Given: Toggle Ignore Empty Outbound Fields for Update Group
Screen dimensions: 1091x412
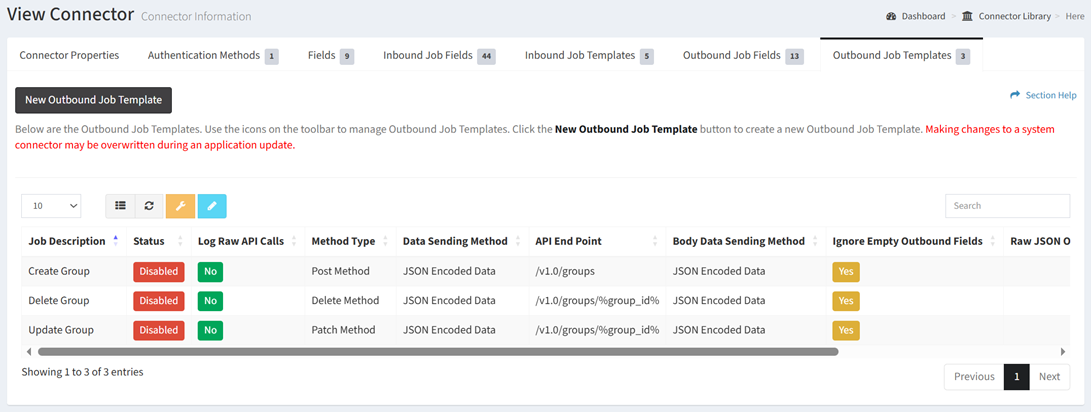Looking at the screenshot, I should coord(845,330).
